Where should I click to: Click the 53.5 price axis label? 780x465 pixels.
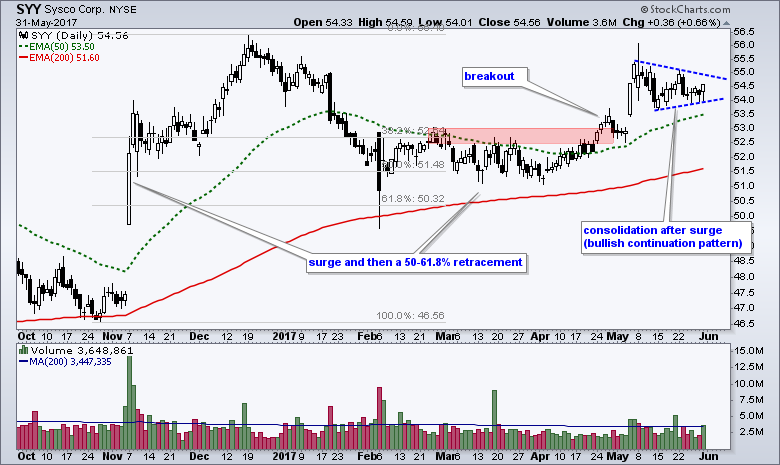[x=744, y=114]
